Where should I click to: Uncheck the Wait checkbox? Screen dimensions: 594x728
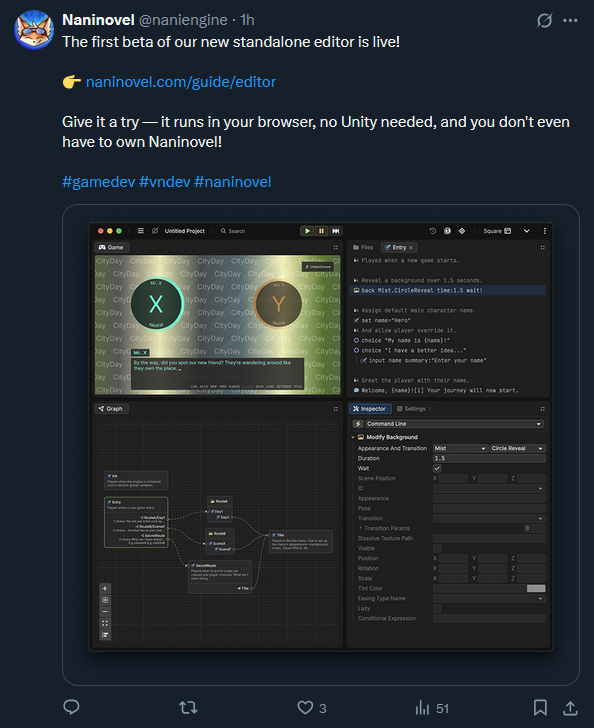pyautogui.click(x=437, y=468)
